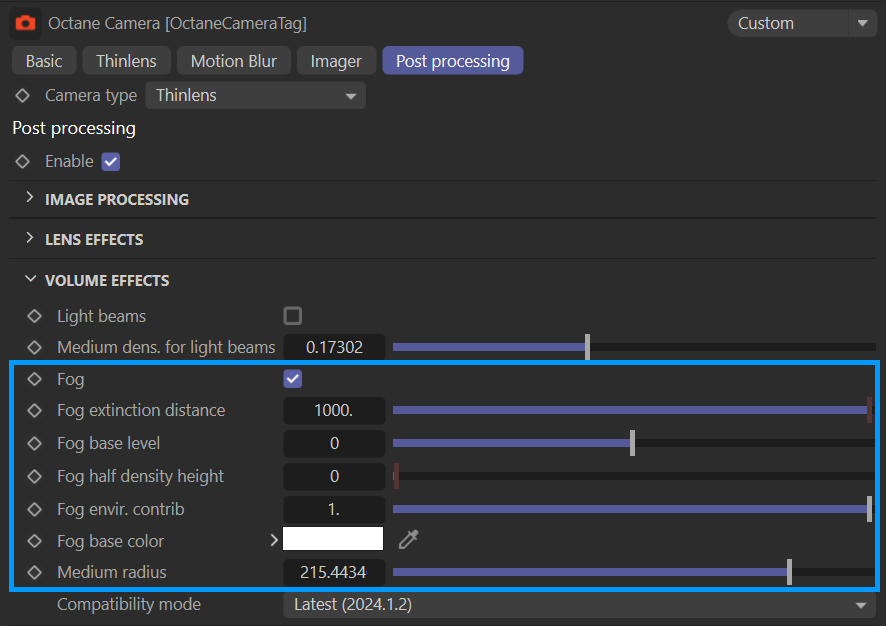Open the Camera type Thinlens dropdown

(255, 96)
